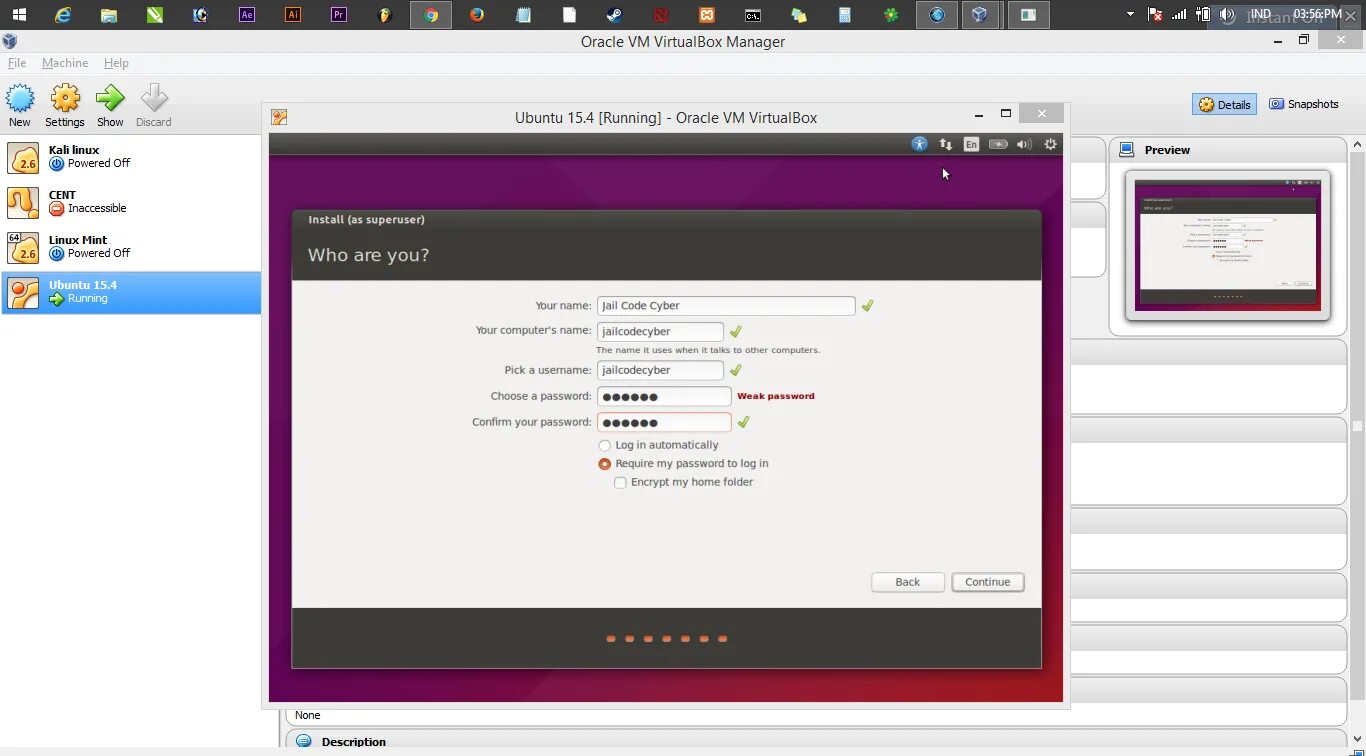
Task: Click the IND language indicator in tray
Action: (x=1261, y=14)
